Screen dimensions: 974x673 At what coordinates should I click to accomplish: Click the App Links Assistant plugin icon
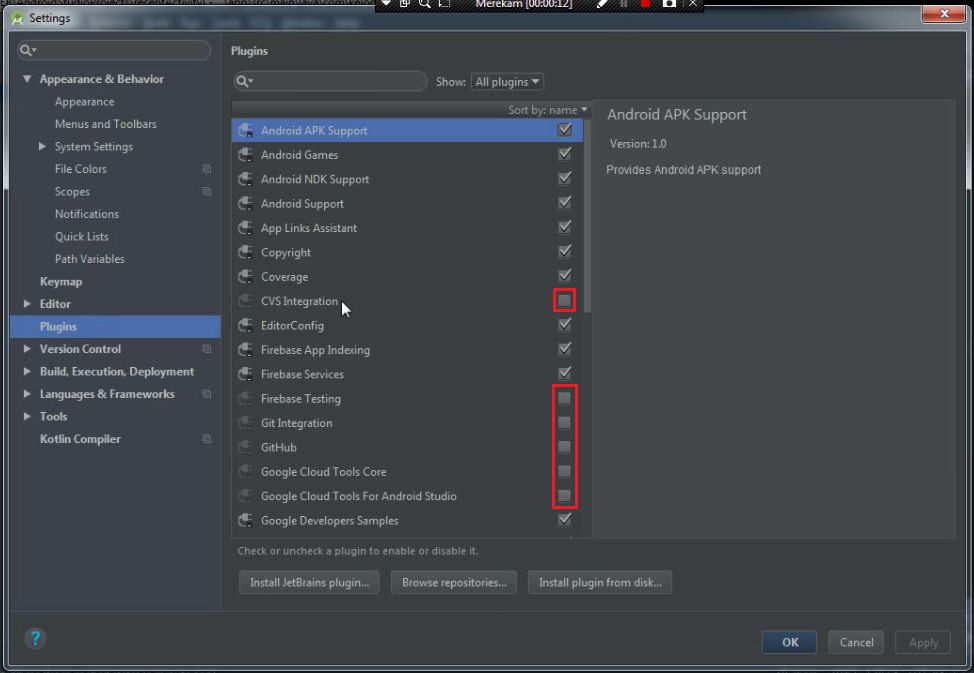pyautogui.click(x=245, y=228)
